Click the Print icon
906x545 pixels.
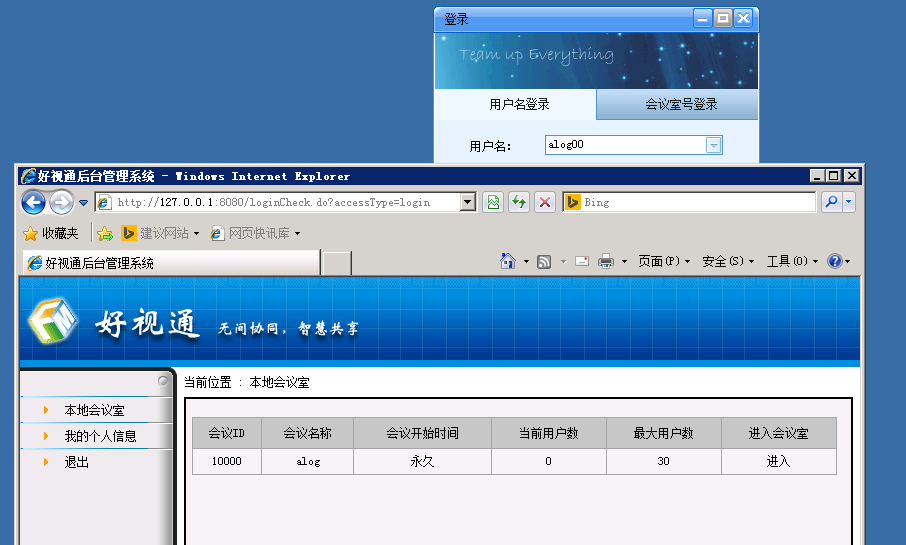606,261
